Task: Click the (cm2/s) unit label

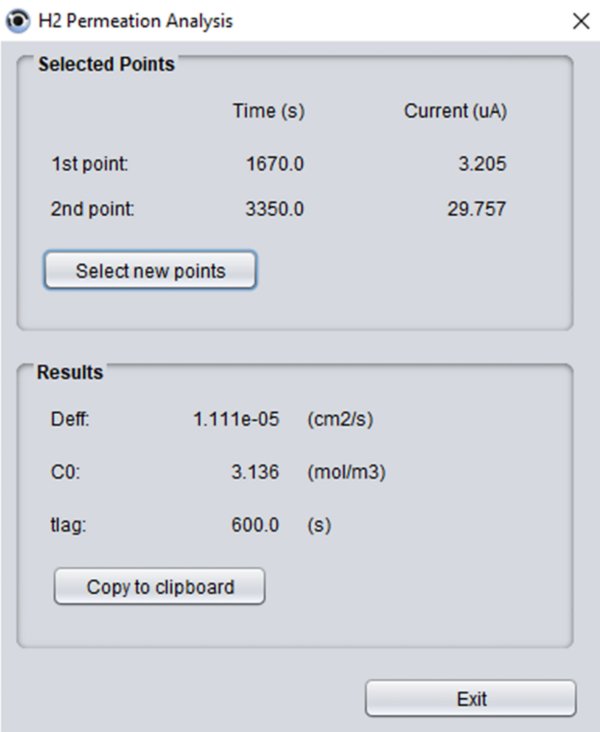Action: [340, 420]
